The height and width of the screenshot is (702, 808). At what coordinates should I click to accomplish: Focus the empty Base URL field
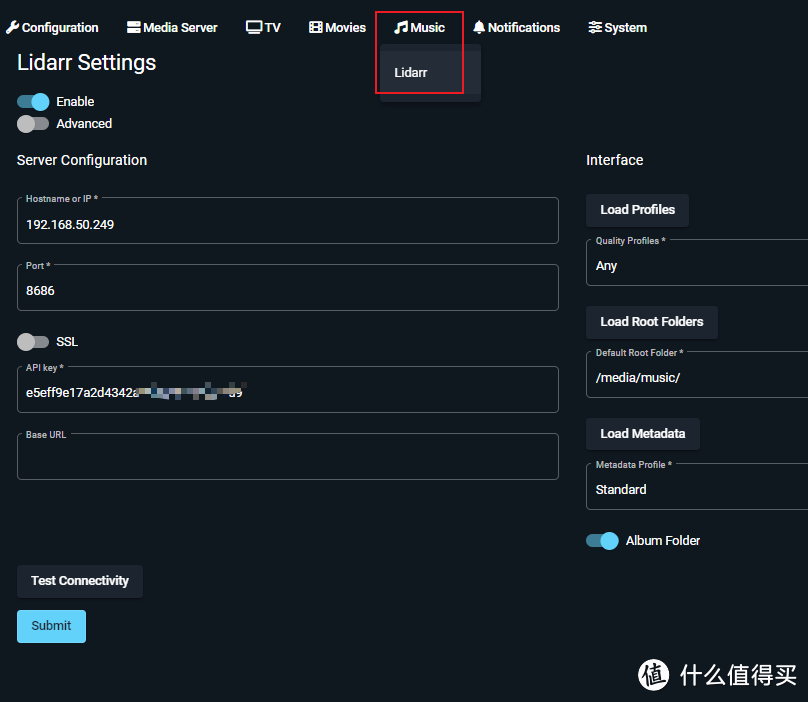pos(287,460)
